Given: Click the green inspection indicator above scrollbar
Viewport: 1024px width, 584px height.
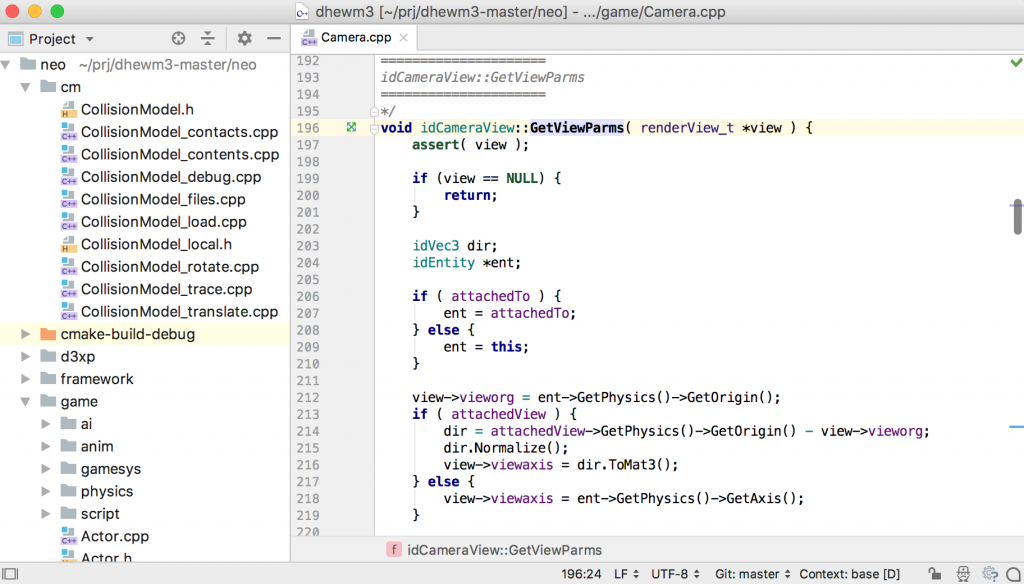Looking at the screenshot, I should coord(1017,62).
